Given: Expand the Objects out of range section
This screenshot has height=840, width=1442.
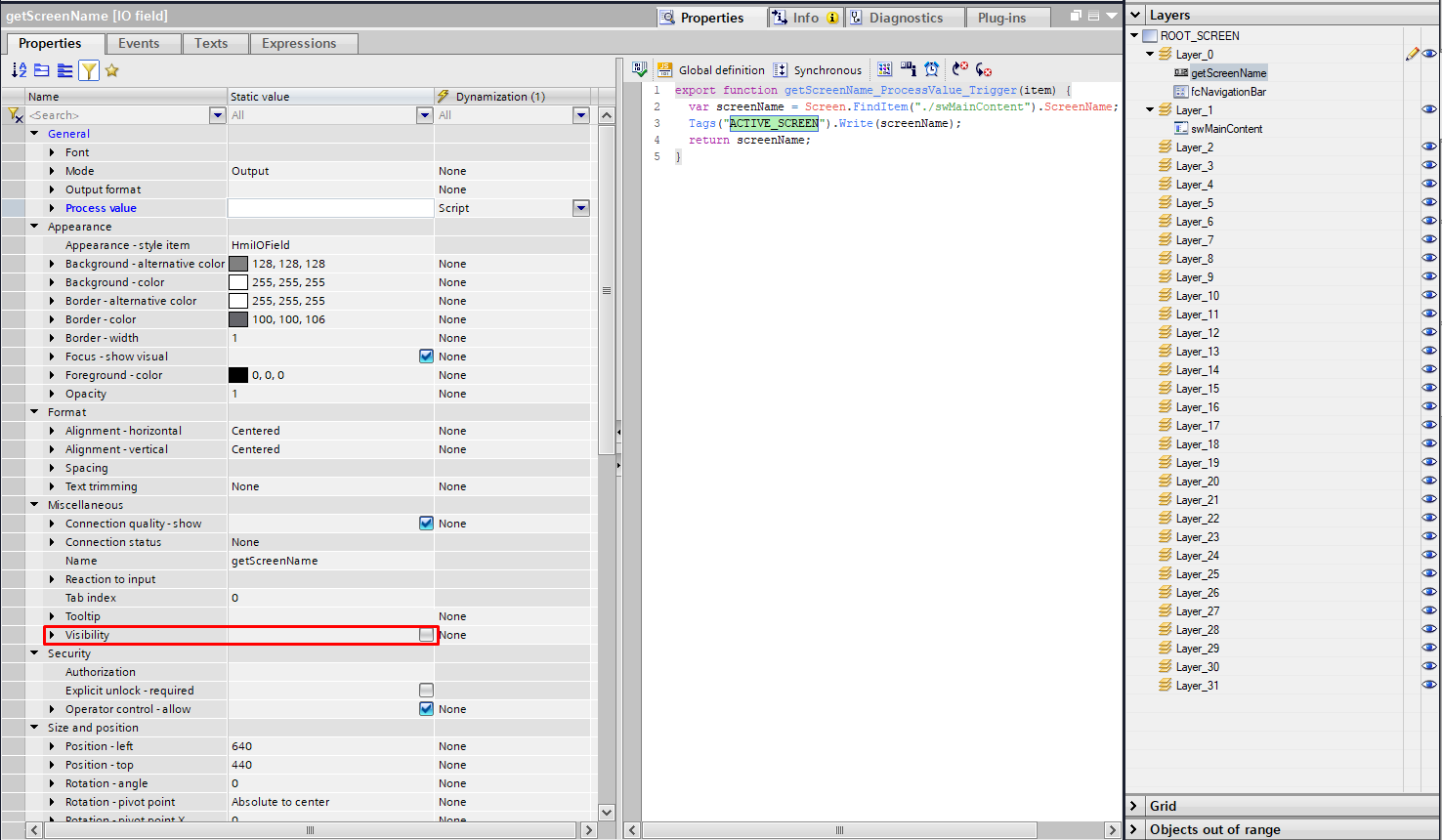Looking at the screenshot, I should pyautogui.click(x=1134, y=829).
